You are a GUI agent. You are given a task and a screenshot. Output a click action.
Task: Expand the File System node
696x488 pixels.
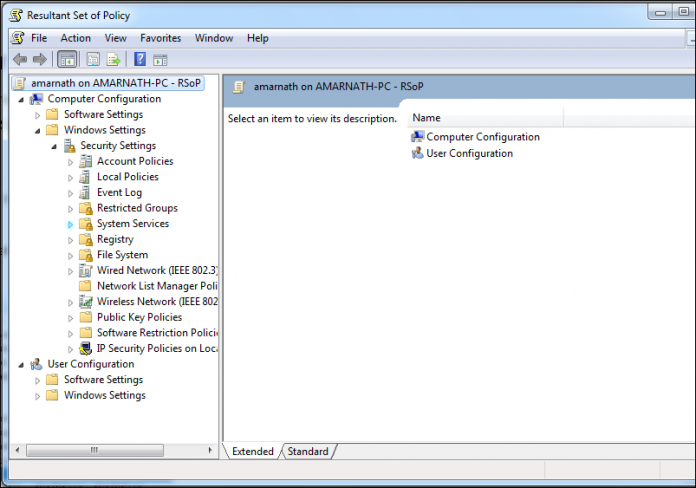tap(70, 256)
